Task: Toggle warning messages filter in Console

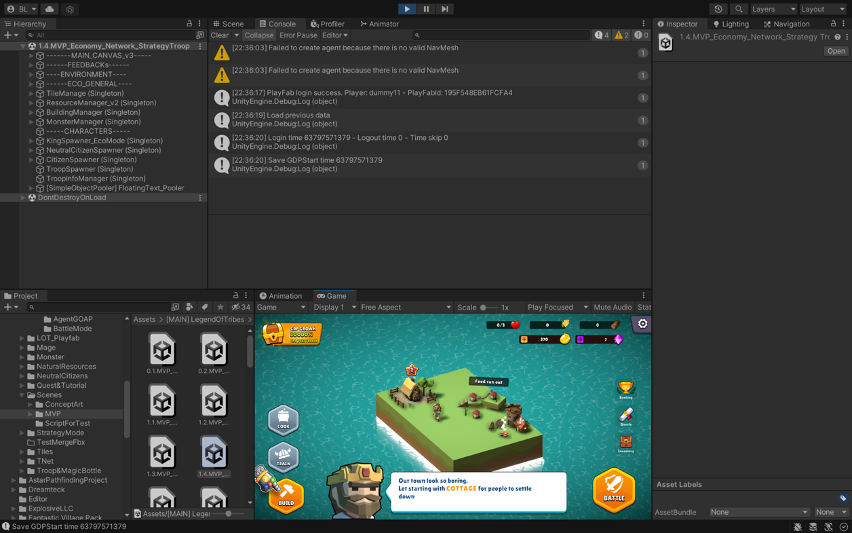Action: click(621, 35)
